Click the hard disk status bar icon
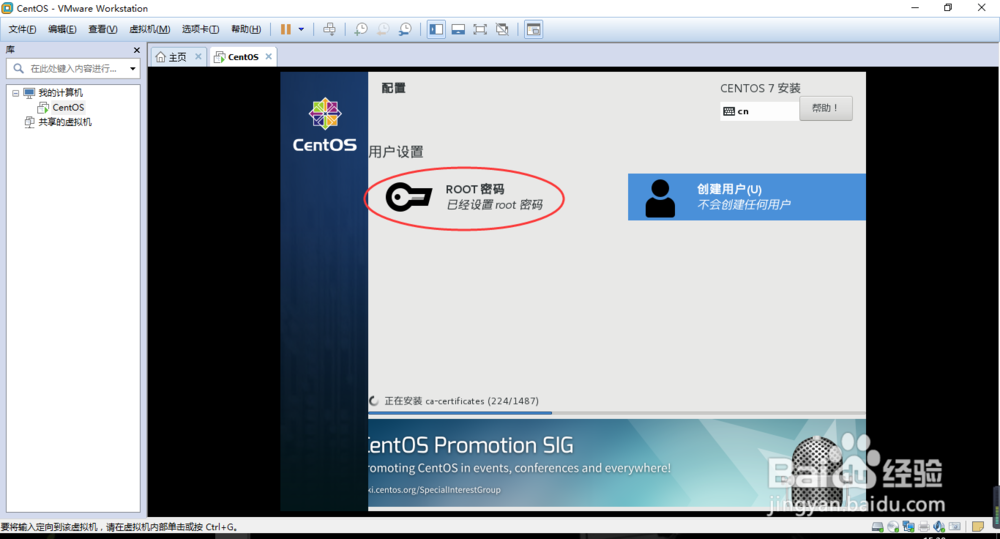 (x=878, y=527)
